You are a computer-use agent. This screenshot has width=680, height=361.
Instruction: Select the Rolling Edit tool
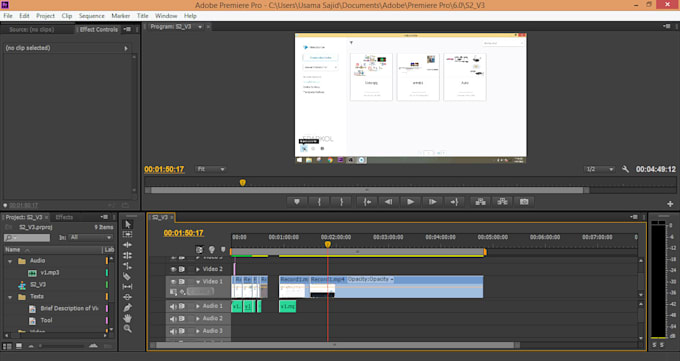pyautogui.click(x=128, y=255)
